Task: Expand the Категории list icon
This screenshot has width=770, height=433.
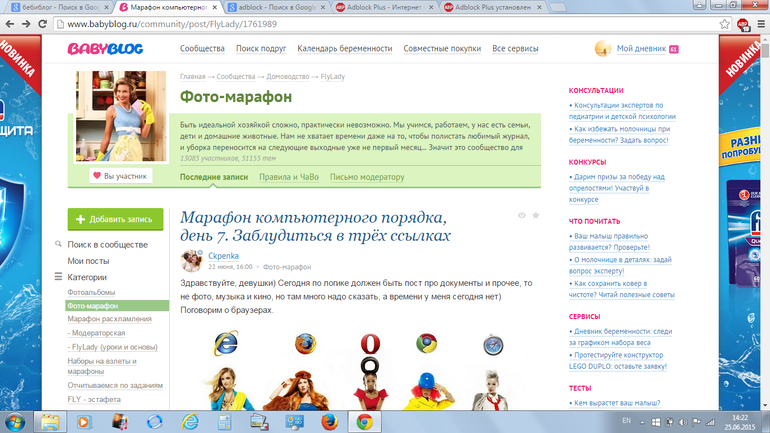Action: coord(58,277)
